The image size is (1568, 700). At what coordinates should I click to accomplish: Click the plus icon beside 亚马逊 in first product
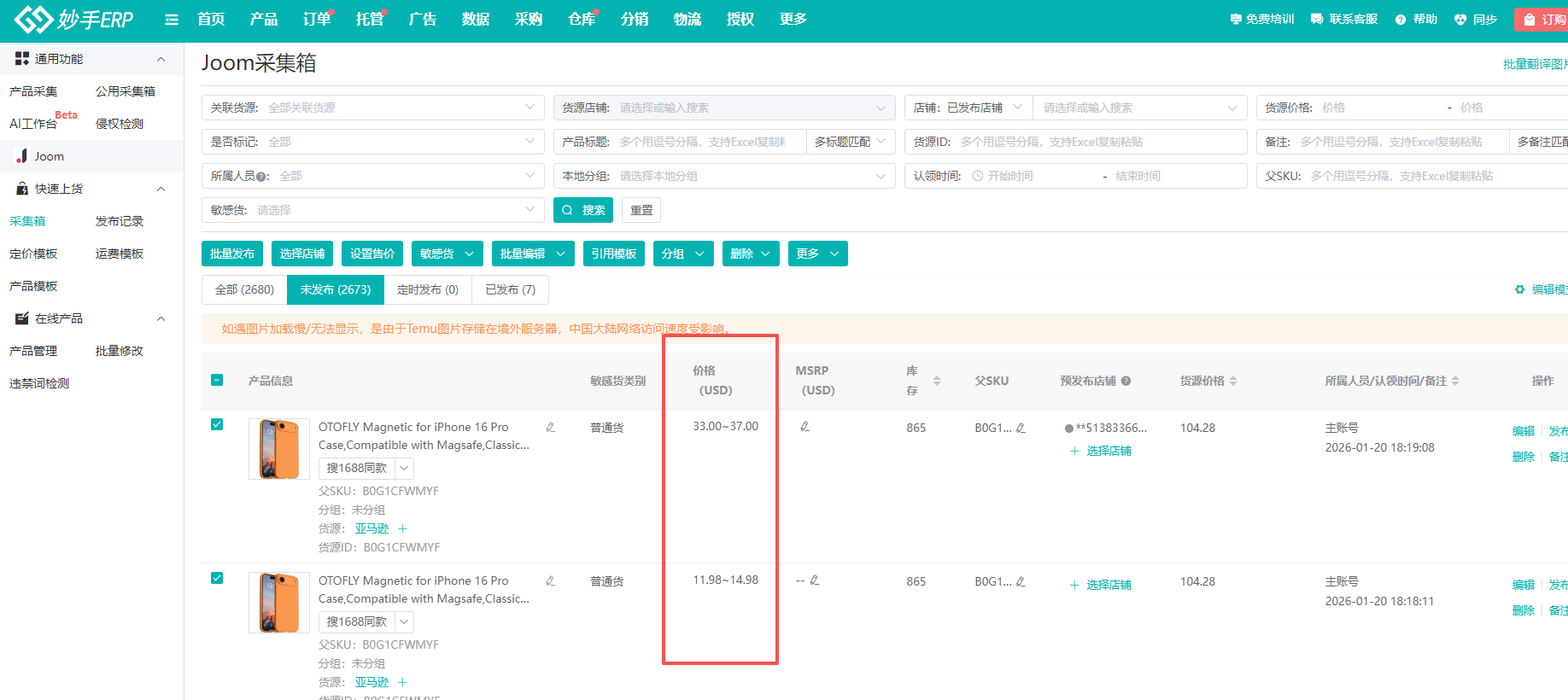pos(403,528)
